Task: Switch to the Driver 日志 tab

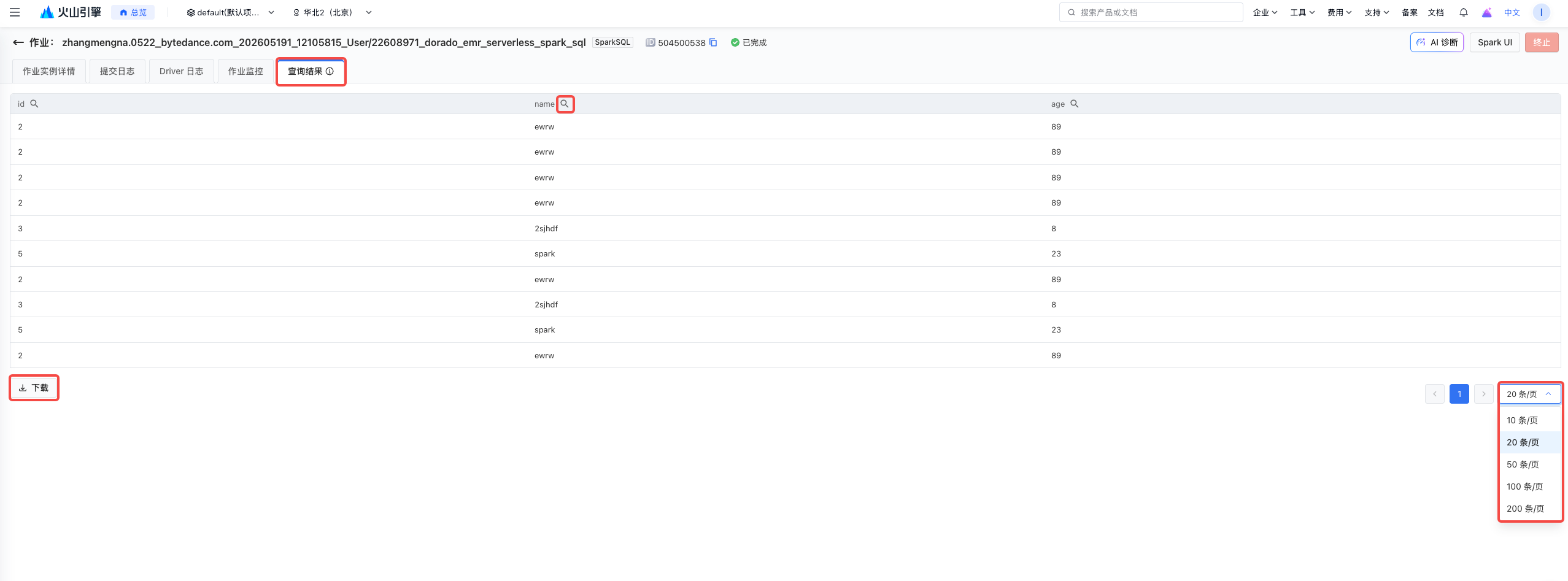Action: click(181, 71)
